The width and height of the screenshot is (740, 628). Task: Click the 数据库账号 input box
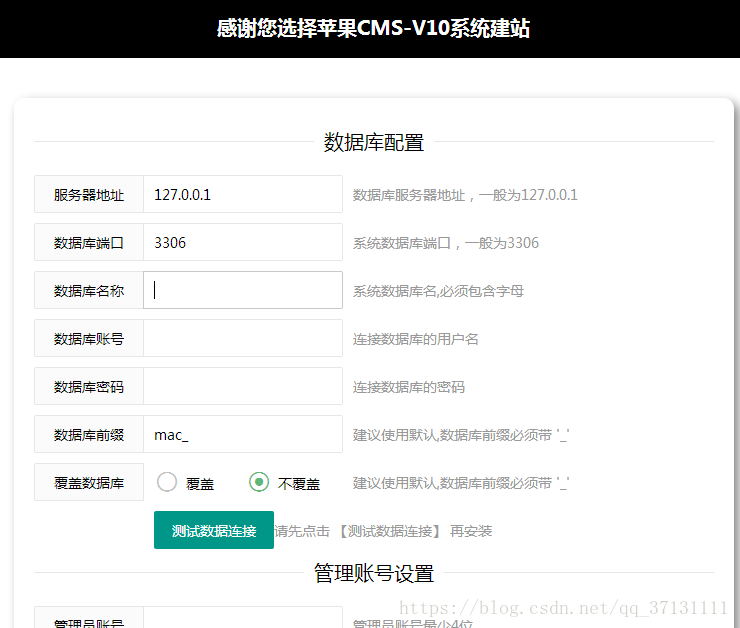pos(242,338)
